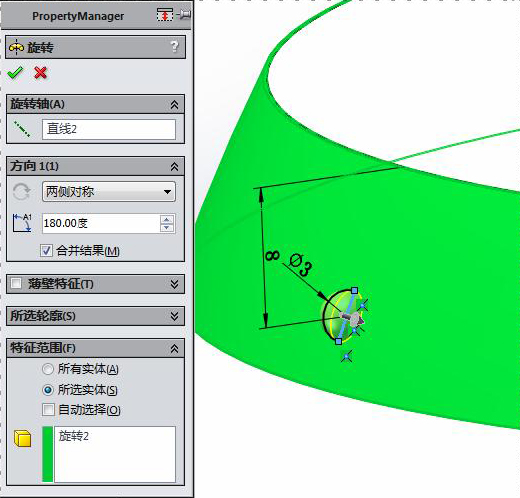Open help for the 旋转 feature

pos(174,46)
